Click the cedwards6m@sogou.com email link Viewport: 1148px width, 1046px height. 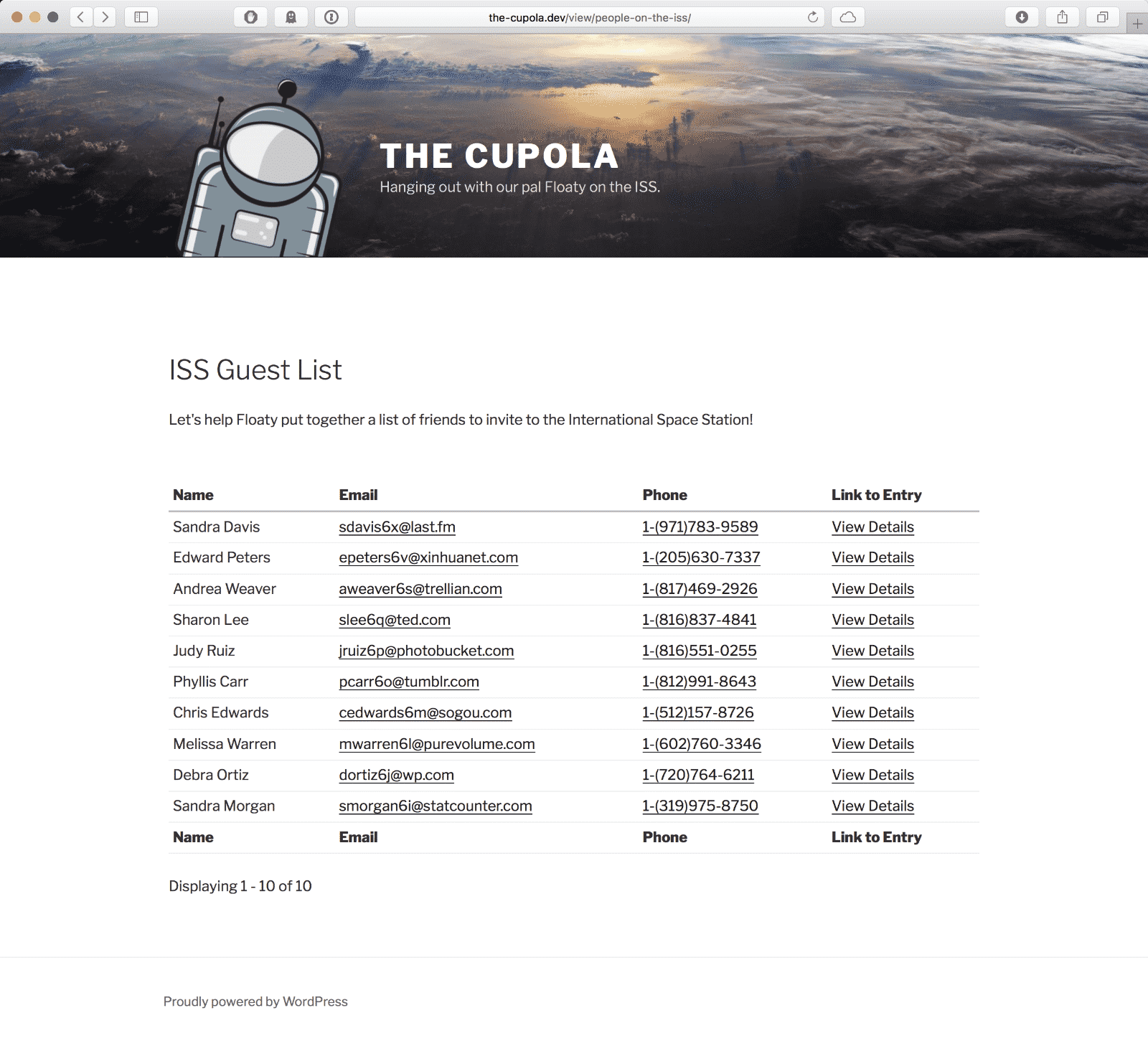point(425,712)
